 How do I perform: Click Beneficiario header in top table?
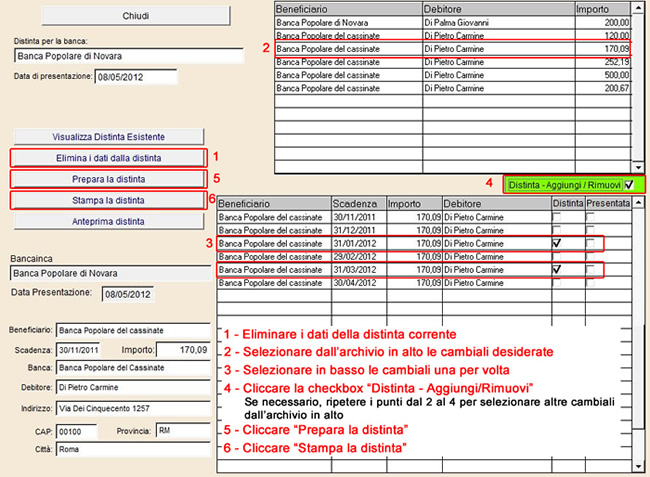[348, 9]
